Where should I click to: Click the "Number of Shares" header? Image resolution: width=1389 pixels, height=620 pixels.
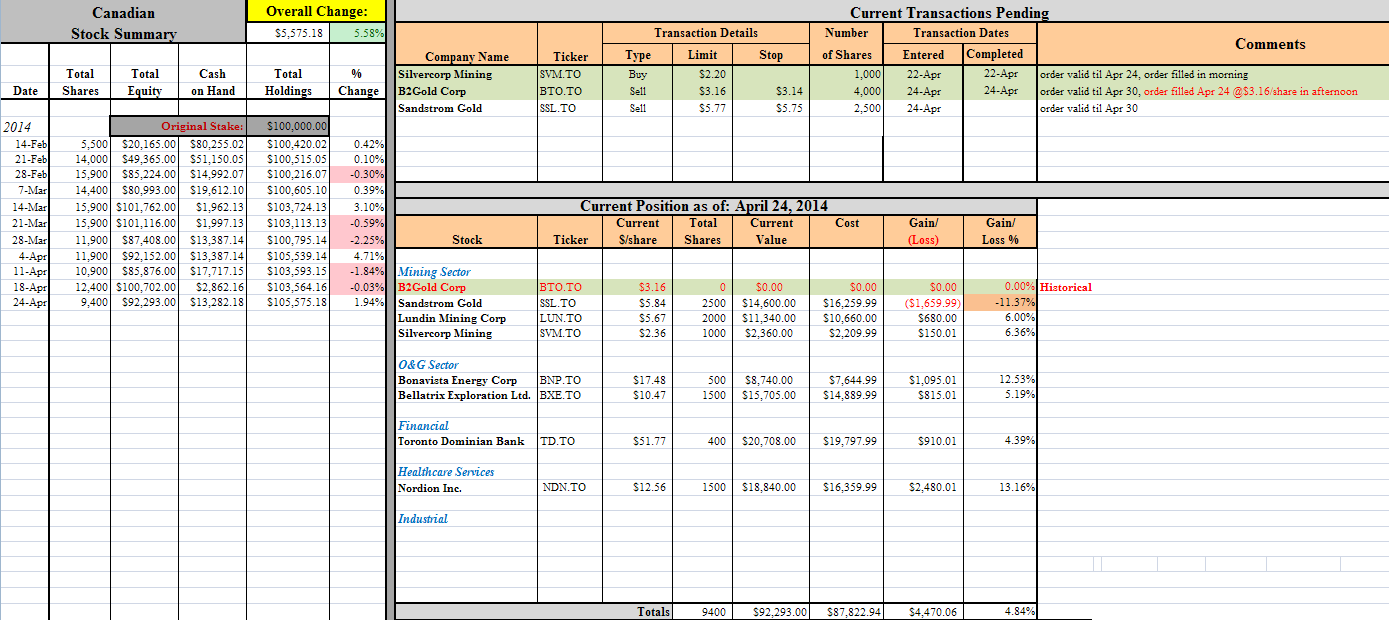click(x=846, y=44)
